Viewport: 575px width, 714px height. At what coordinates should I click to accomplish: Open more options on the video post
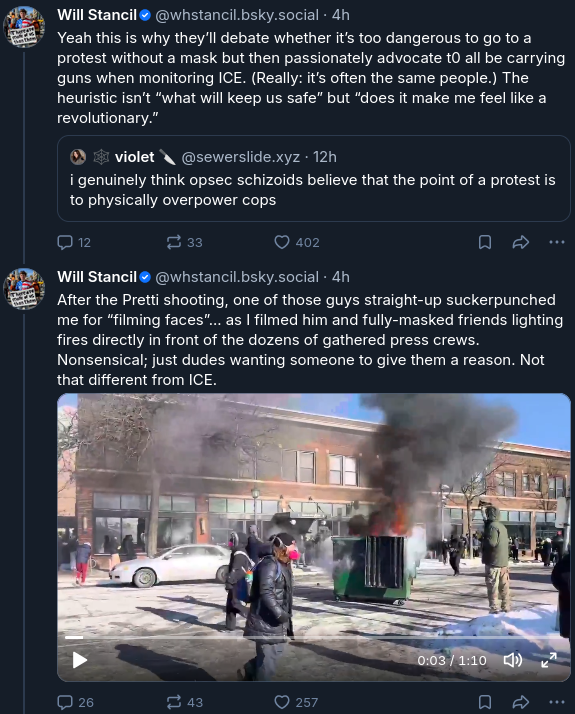pos(557,702)
